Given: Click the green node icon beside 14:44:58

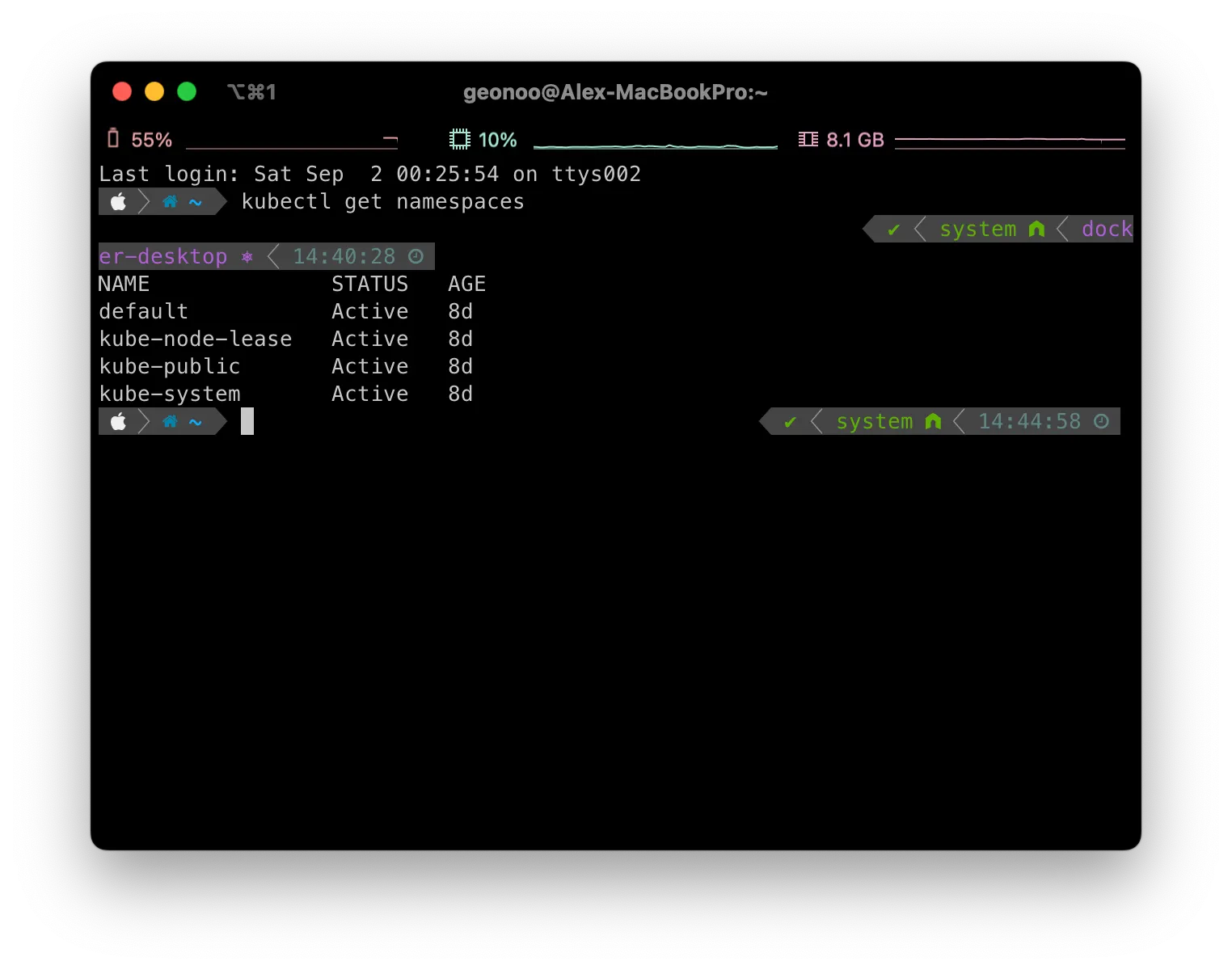Looking at the screenshot, I should tap(933, 421).
